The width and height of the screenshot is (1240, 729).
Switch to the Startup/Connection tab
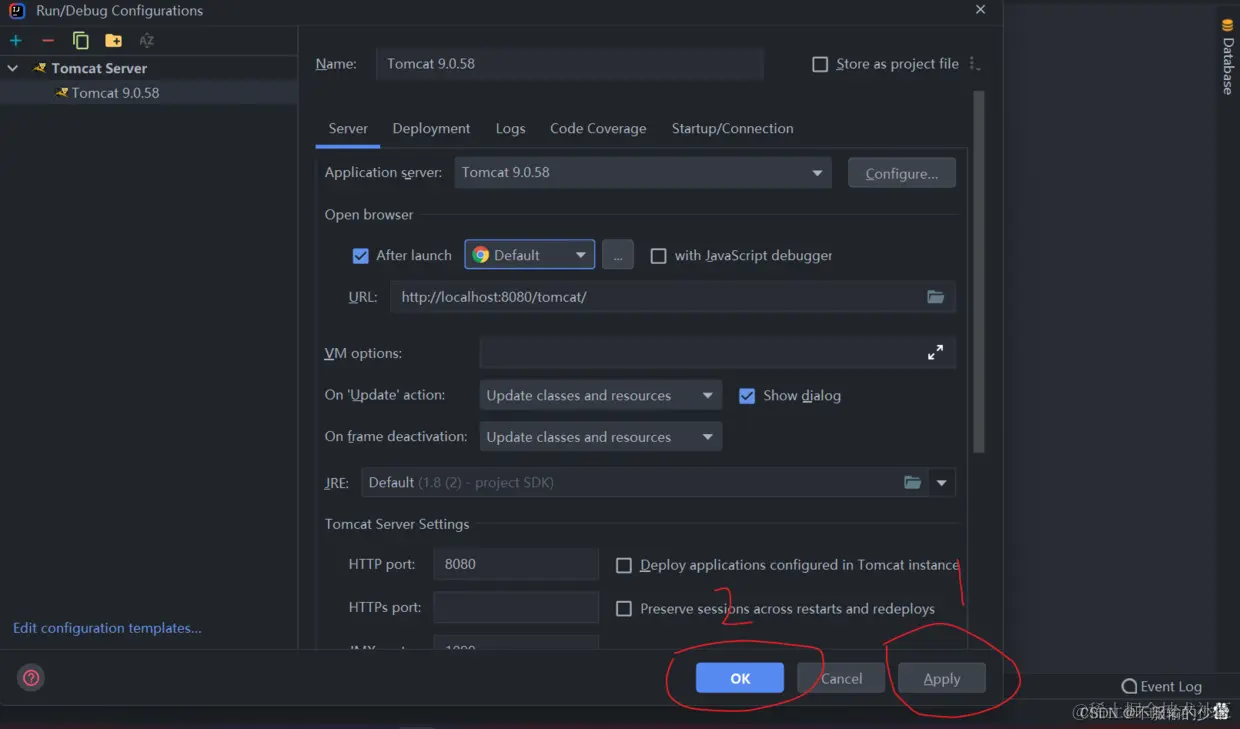tap(732, 128)
